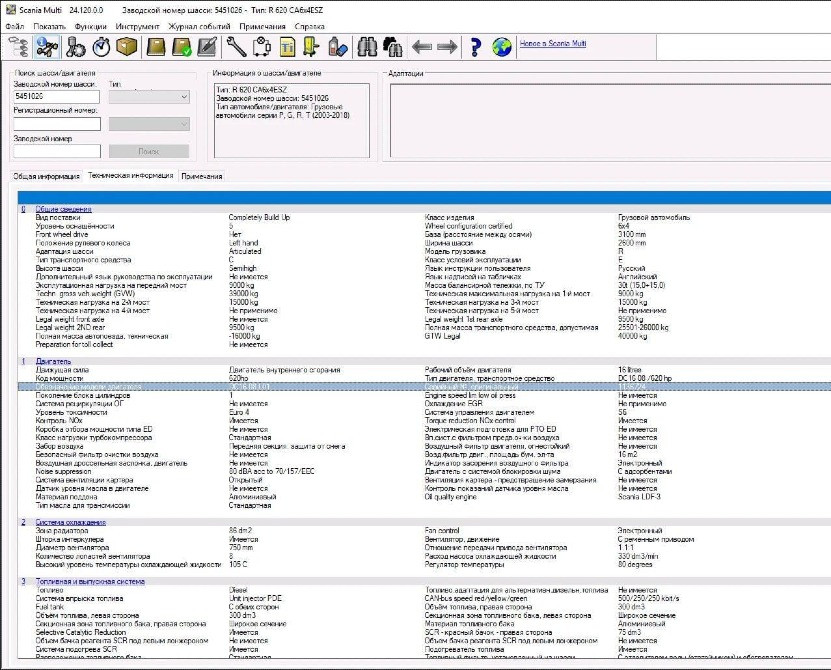Click the yellow machine part icon

311,47
